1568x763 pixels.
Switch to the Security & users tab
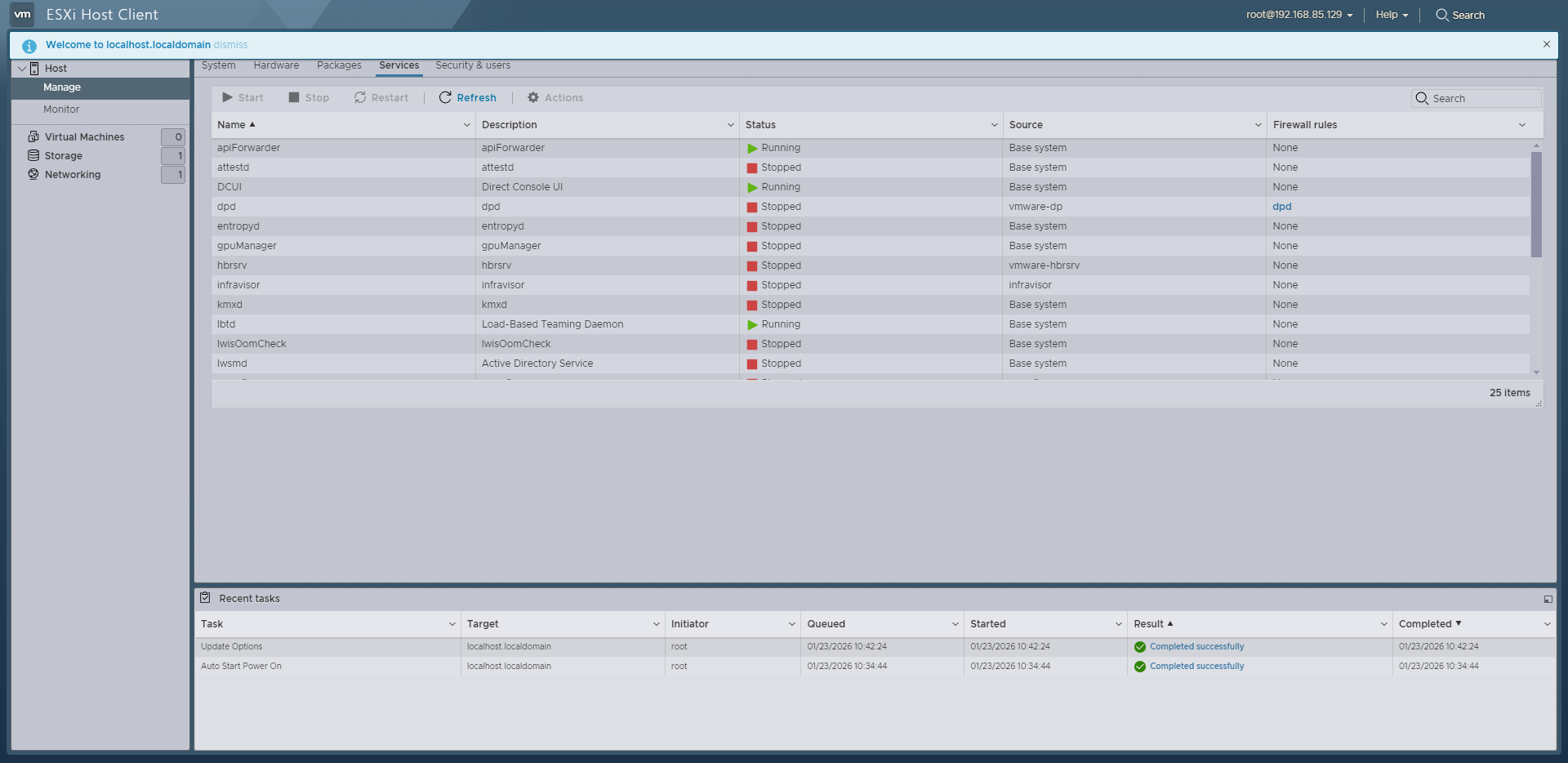[x=472, y=65]
